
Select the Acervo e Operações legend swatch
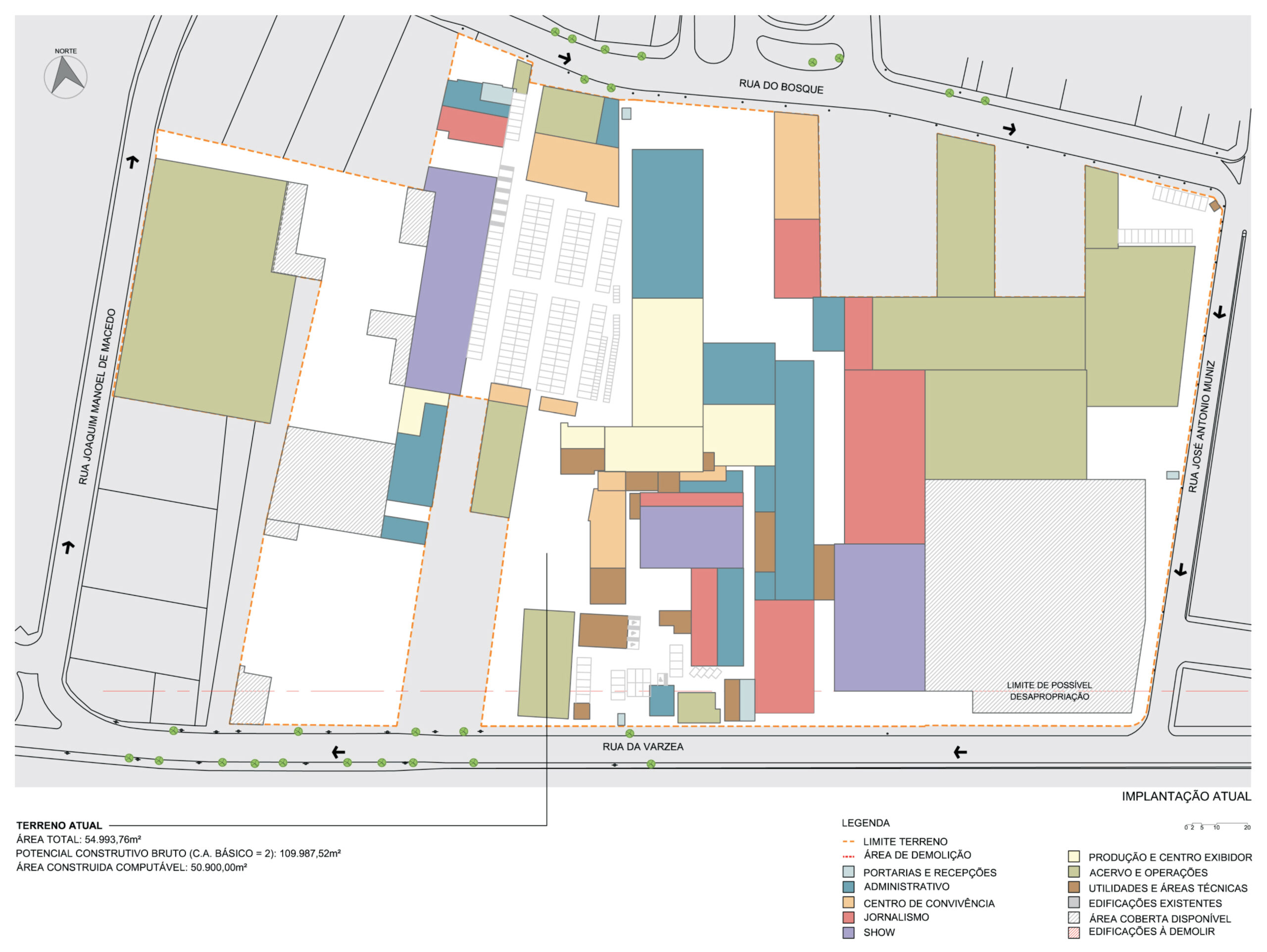1074,872
